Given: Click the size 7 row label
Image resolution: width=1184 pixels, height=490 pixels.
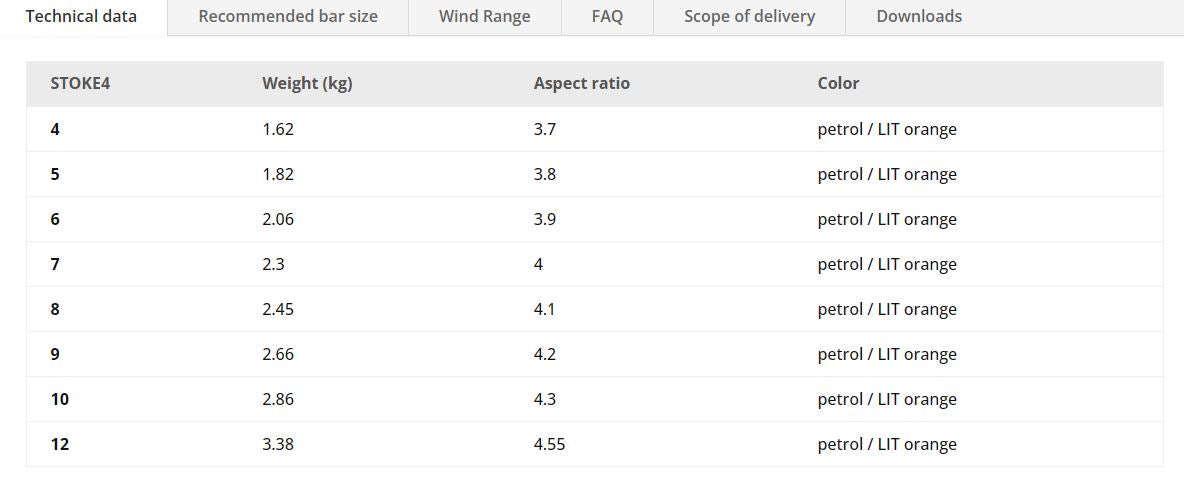Looking at the screenshot, I should tap(55, 264).
